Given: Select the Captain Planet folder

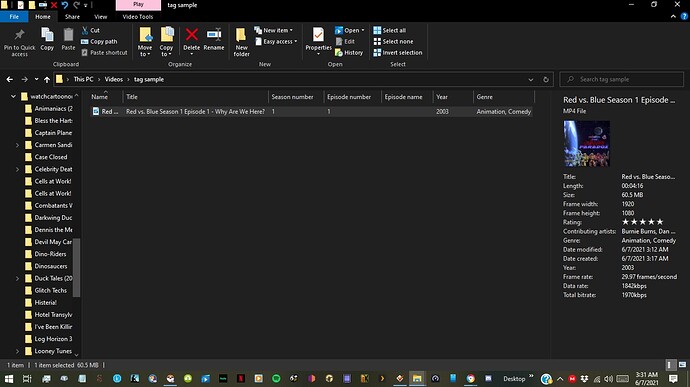Looking at the screenshot, I should (48, 133).
